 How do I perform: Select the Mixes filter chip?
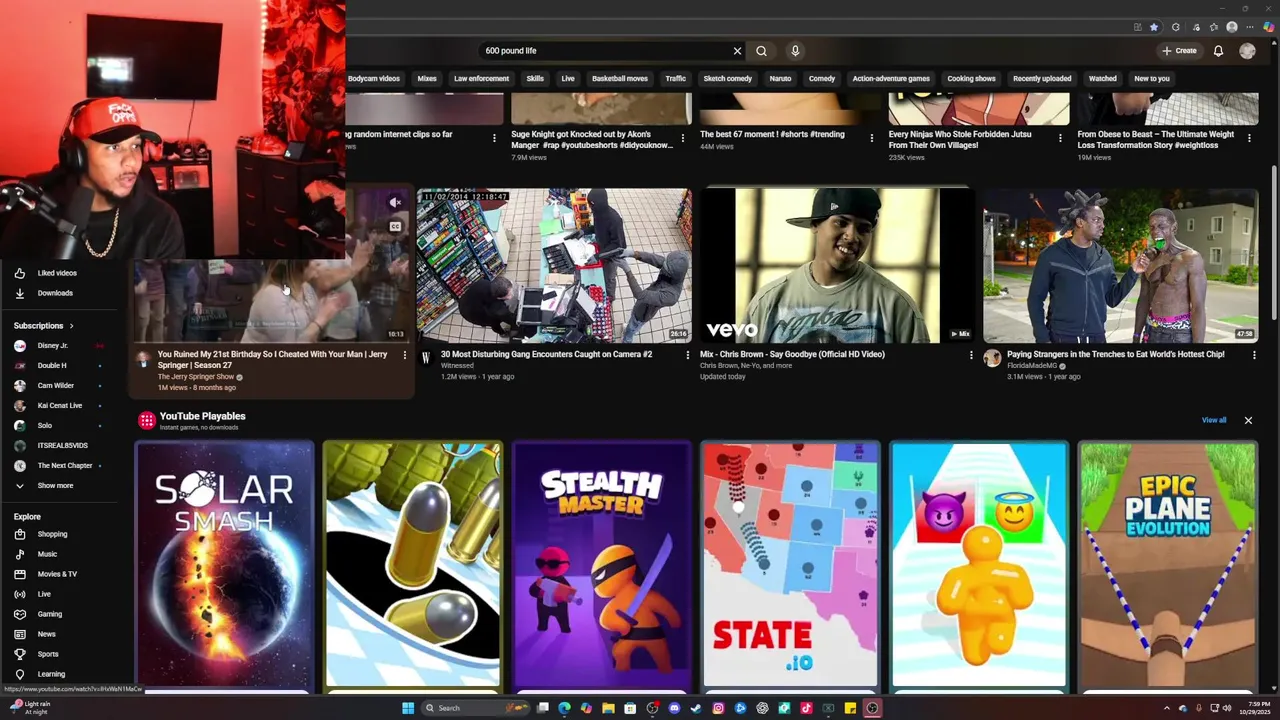click(427, 79)
